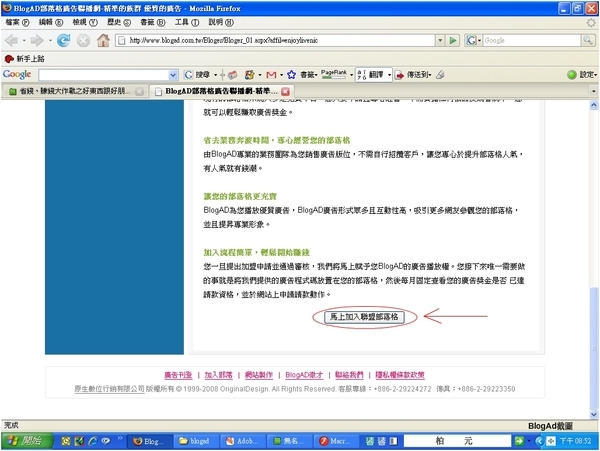Open the 網站製作 footer link

(259, 375)
